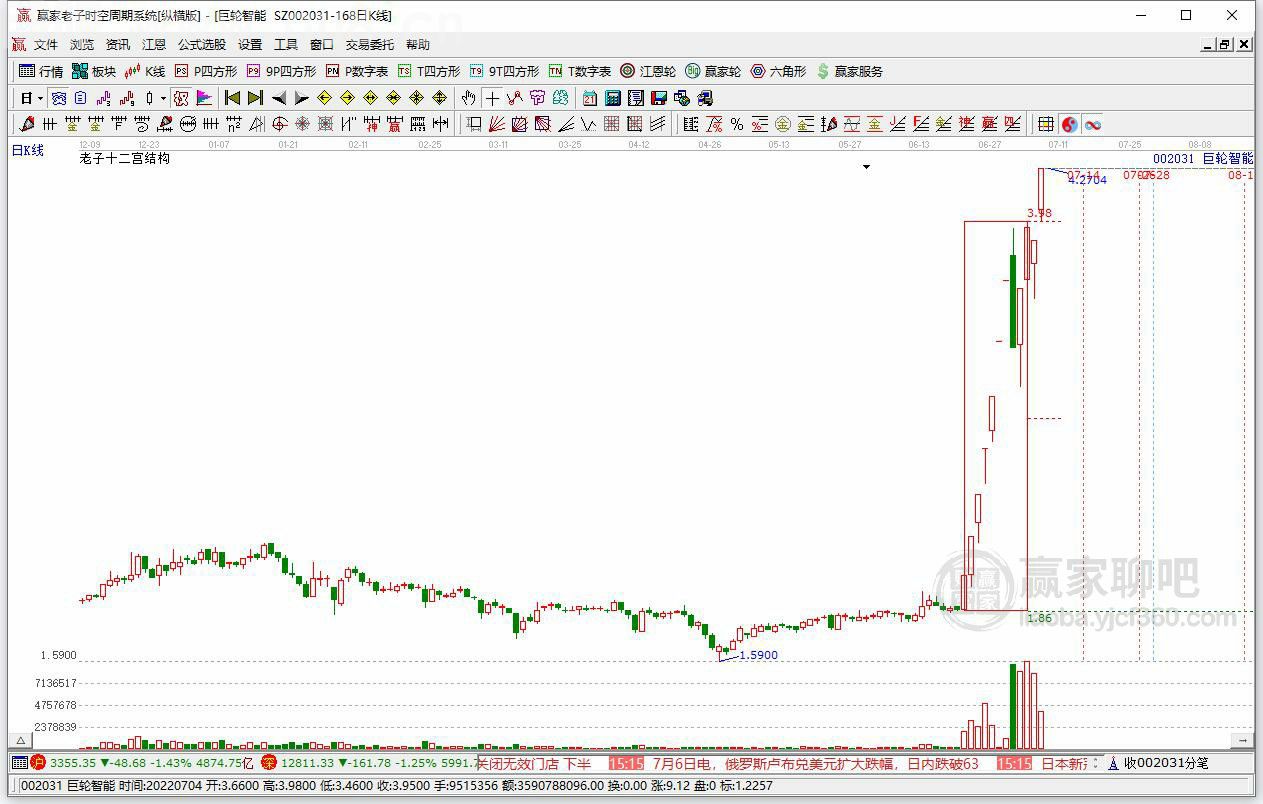Open the 行情 market quotes view
The height and width of the screenshot is (804, 1263).
[41, 71]
